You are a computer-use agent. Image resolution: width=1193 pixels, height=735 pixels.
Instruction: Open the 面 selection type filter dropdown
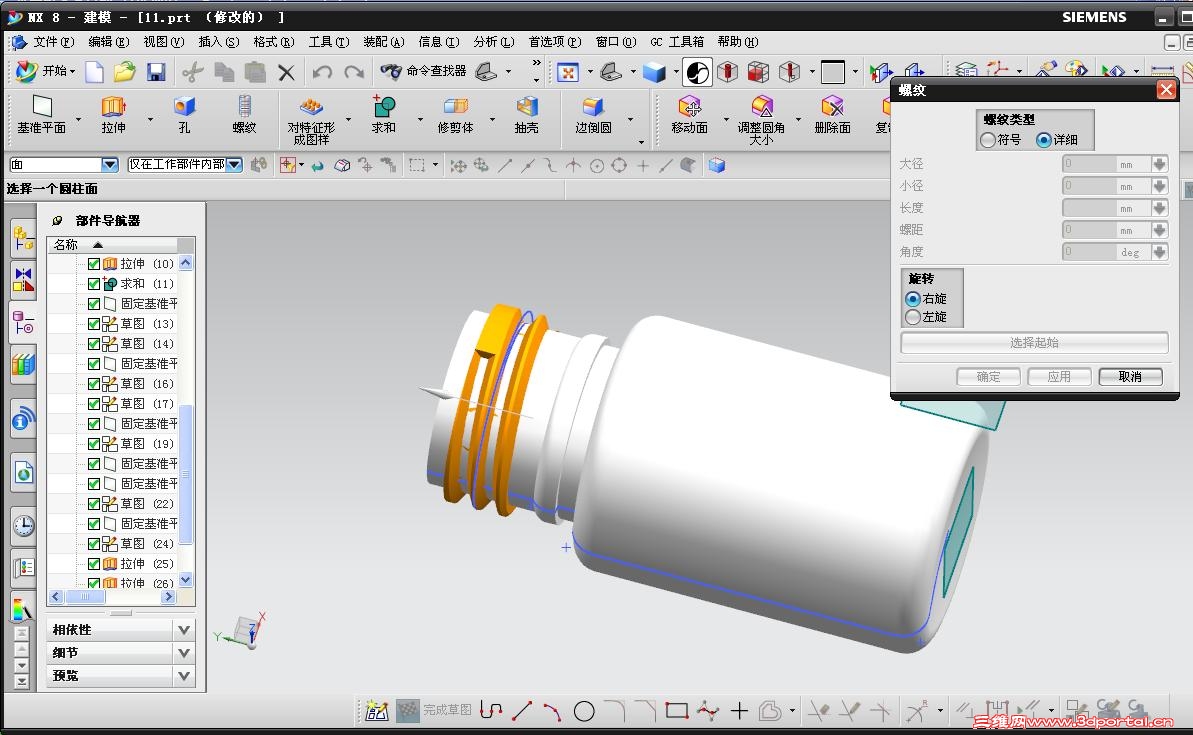pos(110,164)
